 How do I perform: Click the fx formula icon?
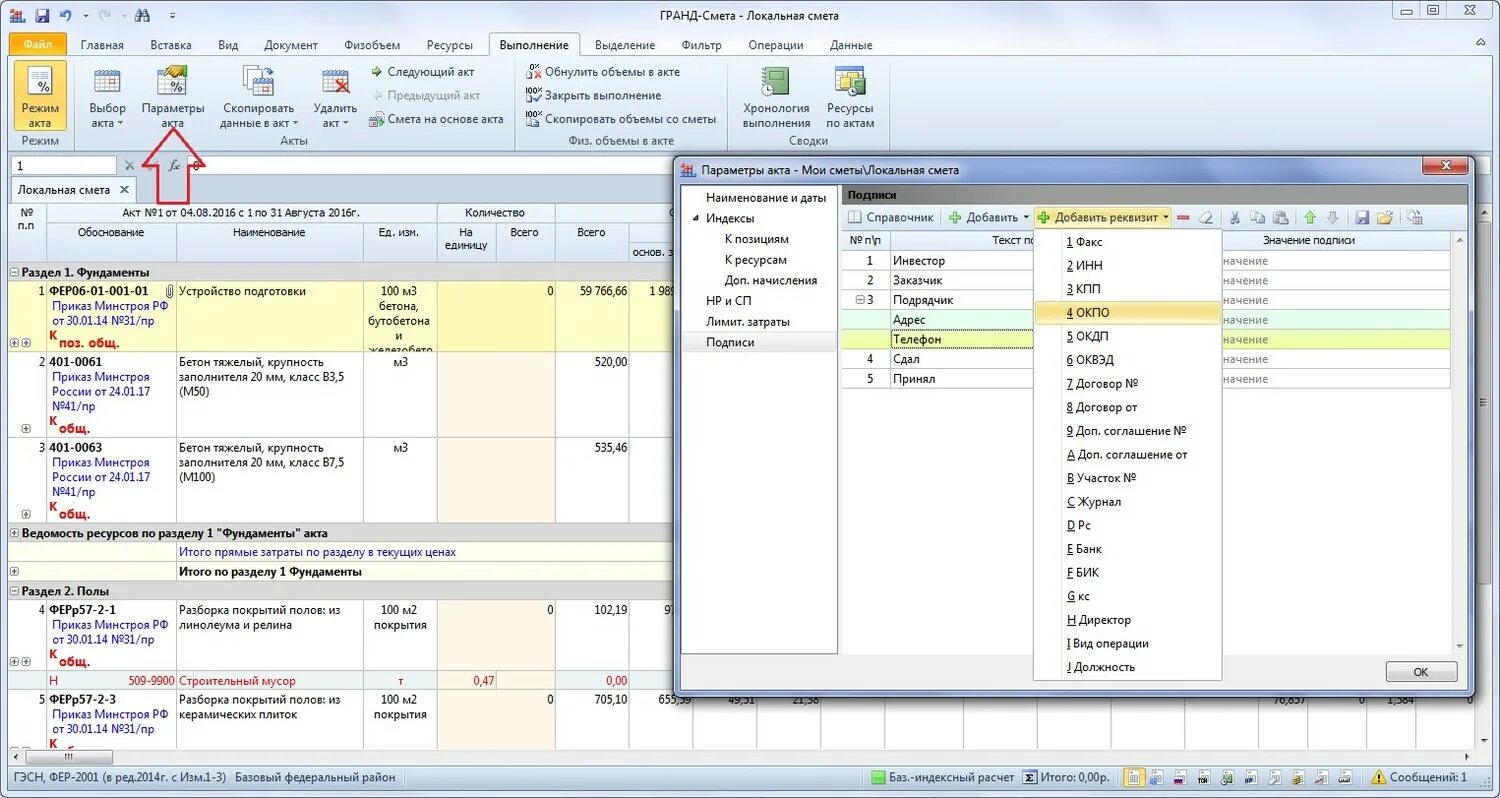(x=174, y=166)
